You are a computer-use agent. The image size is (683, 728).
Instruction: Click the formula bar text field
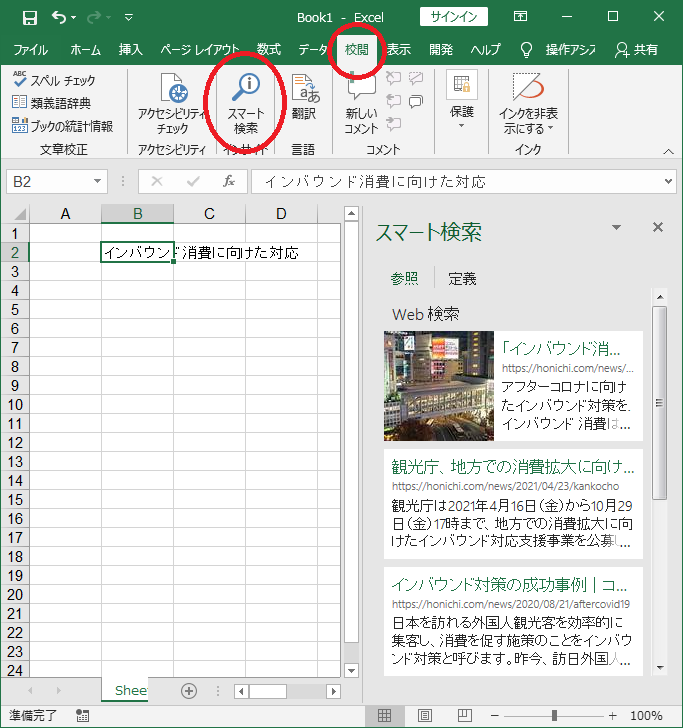pos(456,181)
